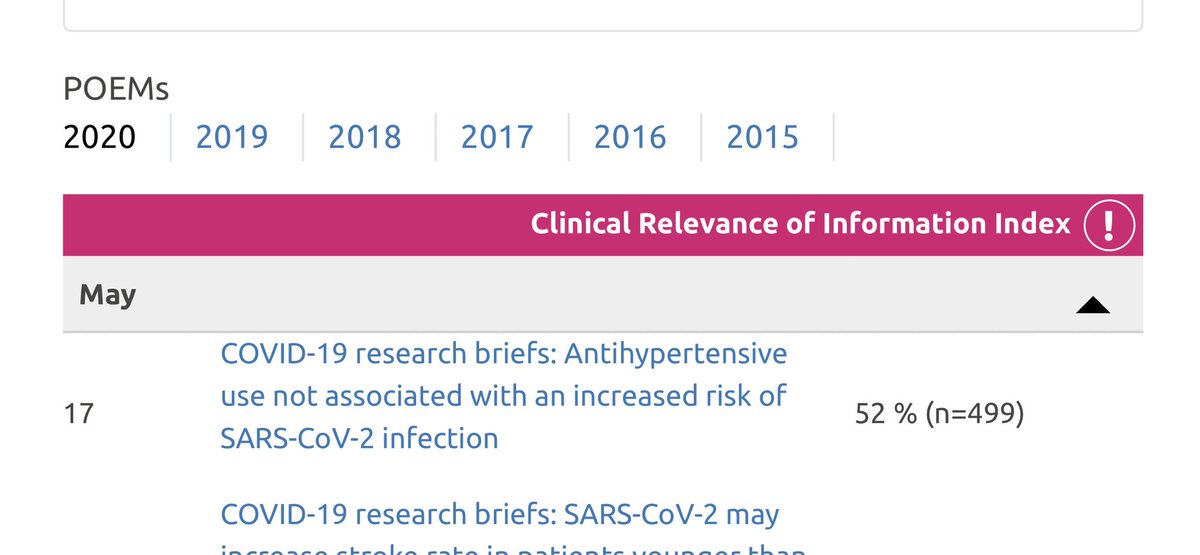Image resolution: width=1200 pixels, height=555 pixels.
Task: Switch to the 2019 POEMs tab
Action: (x=232, y=136)
